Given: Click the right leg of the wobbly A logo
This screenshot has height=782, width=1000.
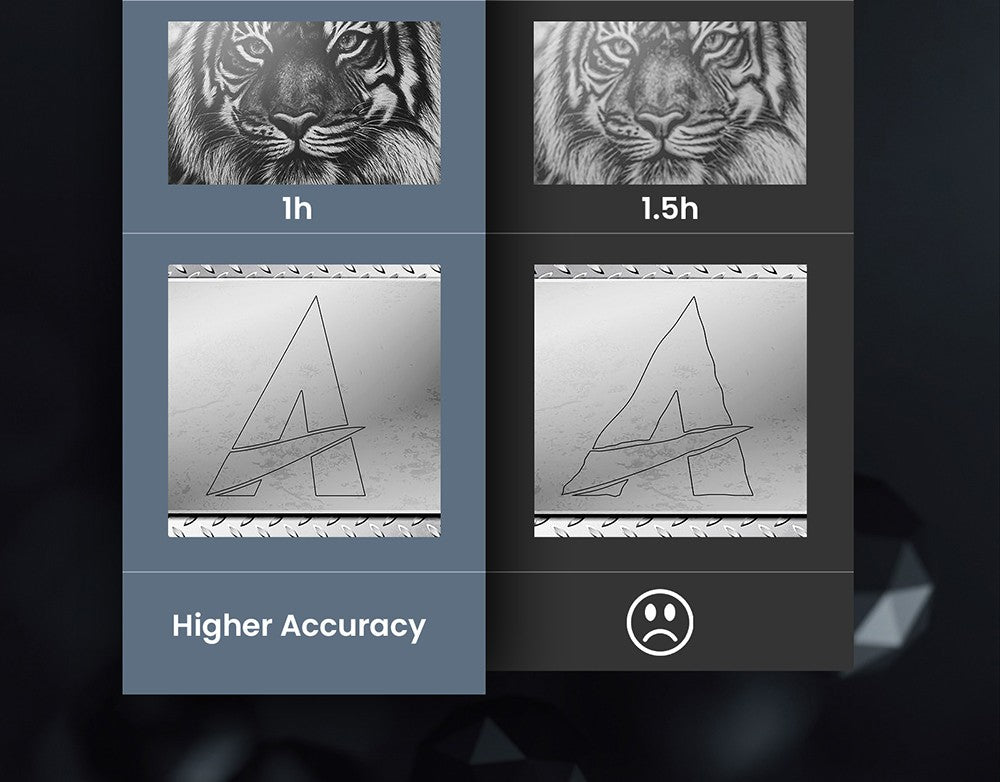Looking at the screenshot, I should tap(719, 468).
